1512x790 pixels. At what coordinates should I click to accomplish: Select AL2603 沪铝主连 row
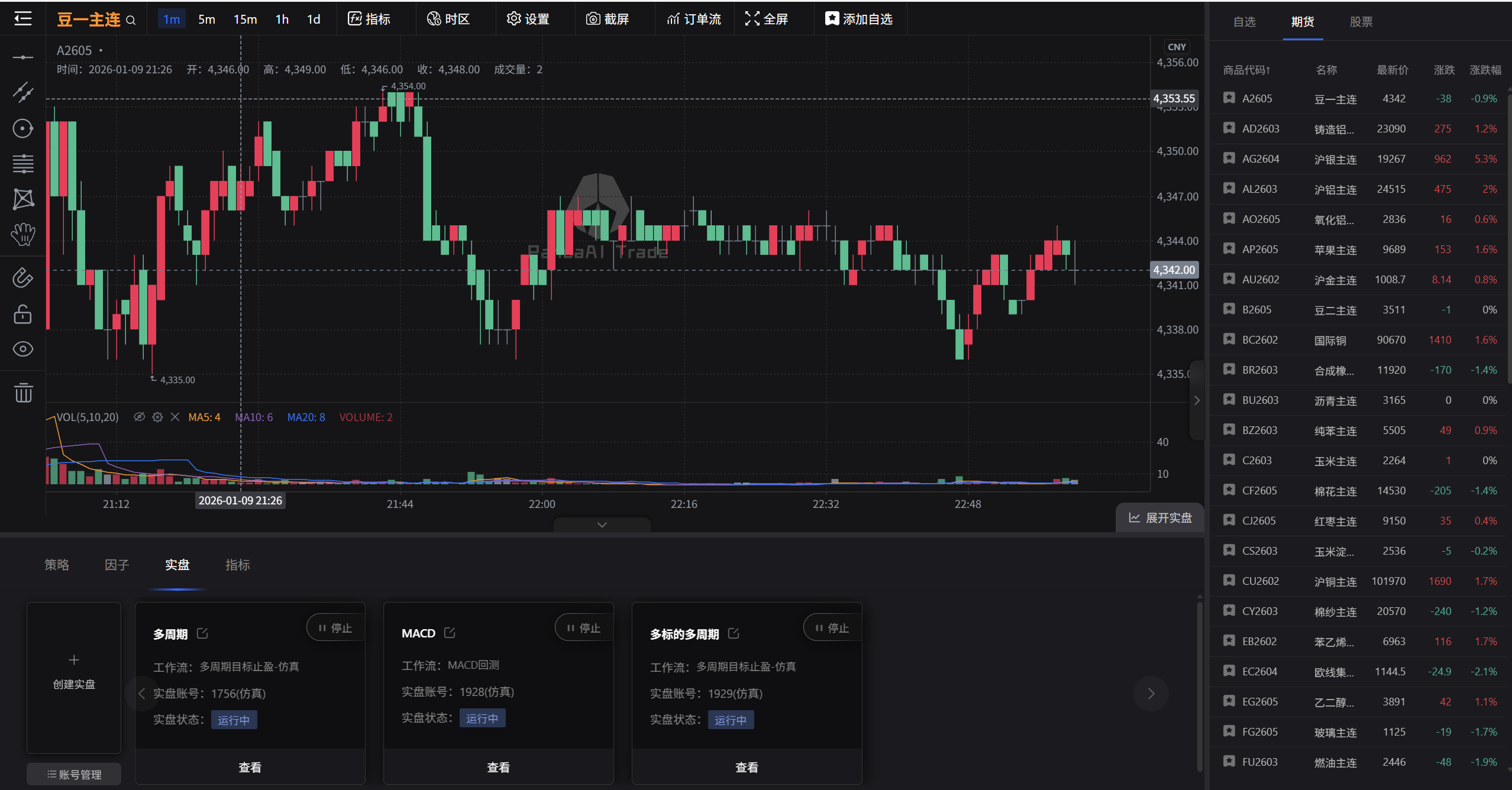[x=1359, y=189]
